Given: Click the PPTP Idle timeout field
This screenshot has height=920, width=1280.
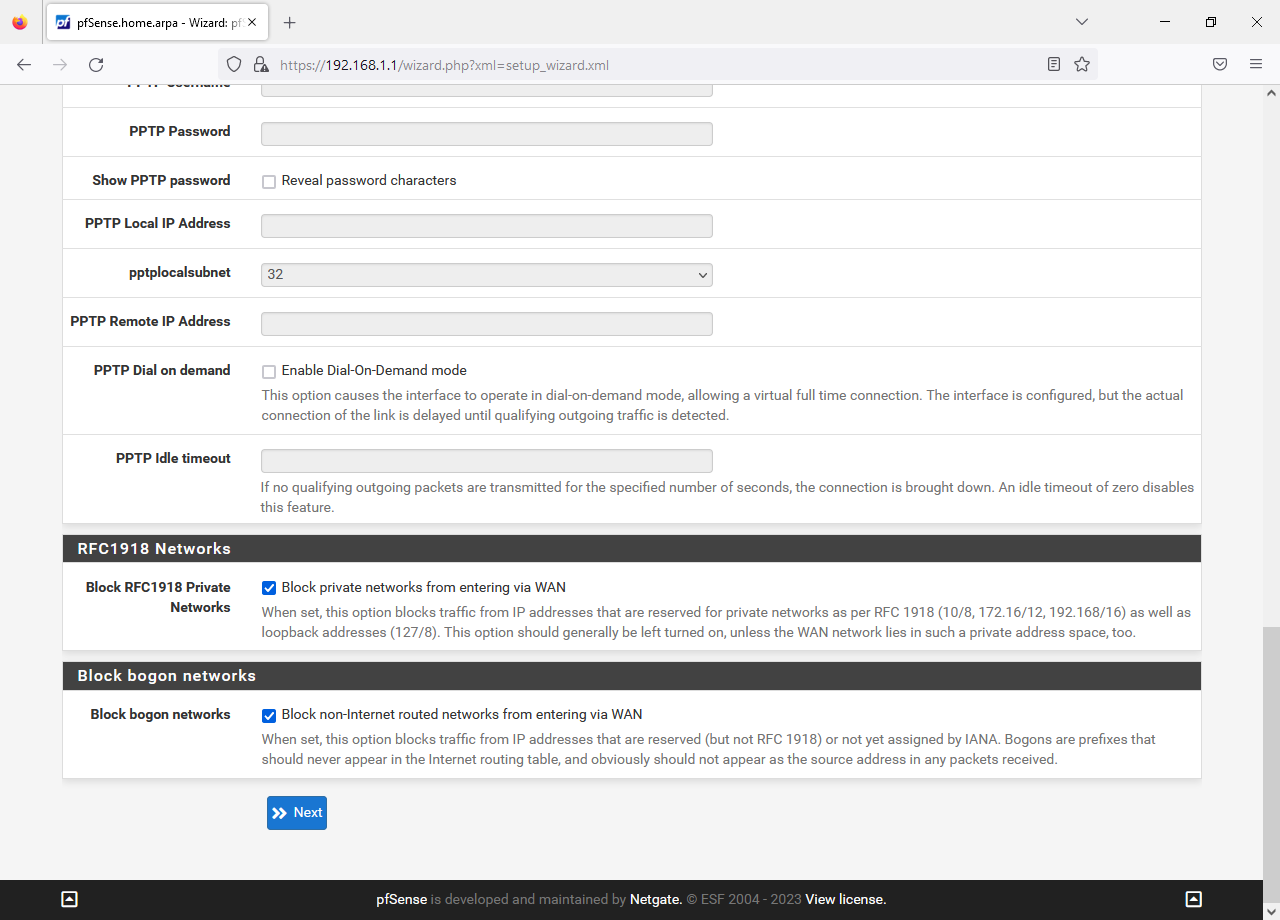Looking at the screenshot, I should (x=487, y=461).
